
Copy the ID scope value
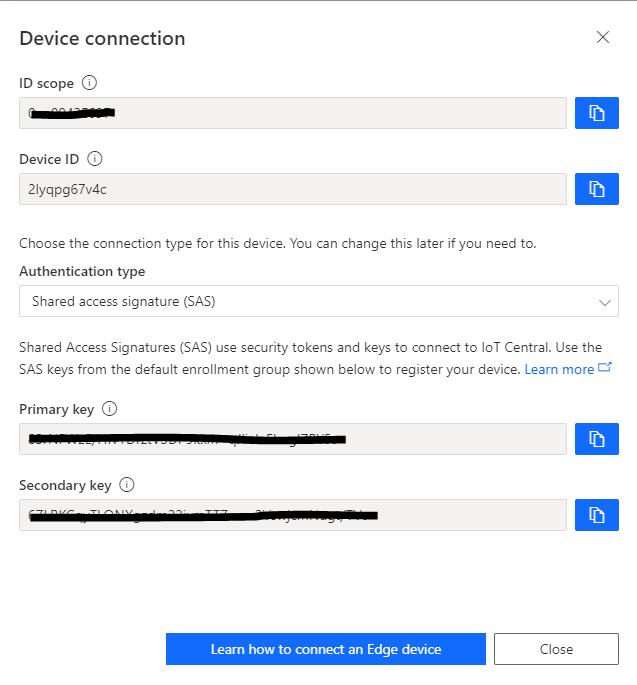(x=597, y=113)
